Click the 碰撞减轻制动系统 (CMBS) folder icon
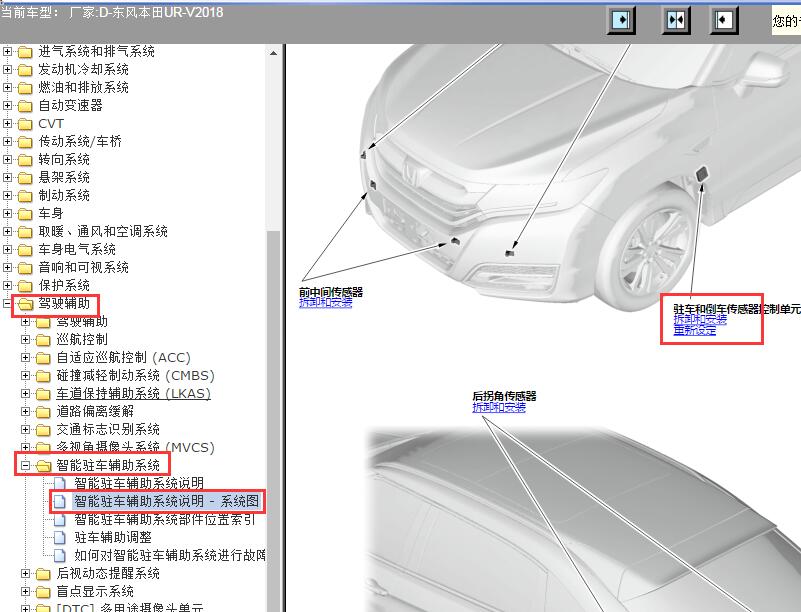Screen dimensions: 801x612 [43, 376]
